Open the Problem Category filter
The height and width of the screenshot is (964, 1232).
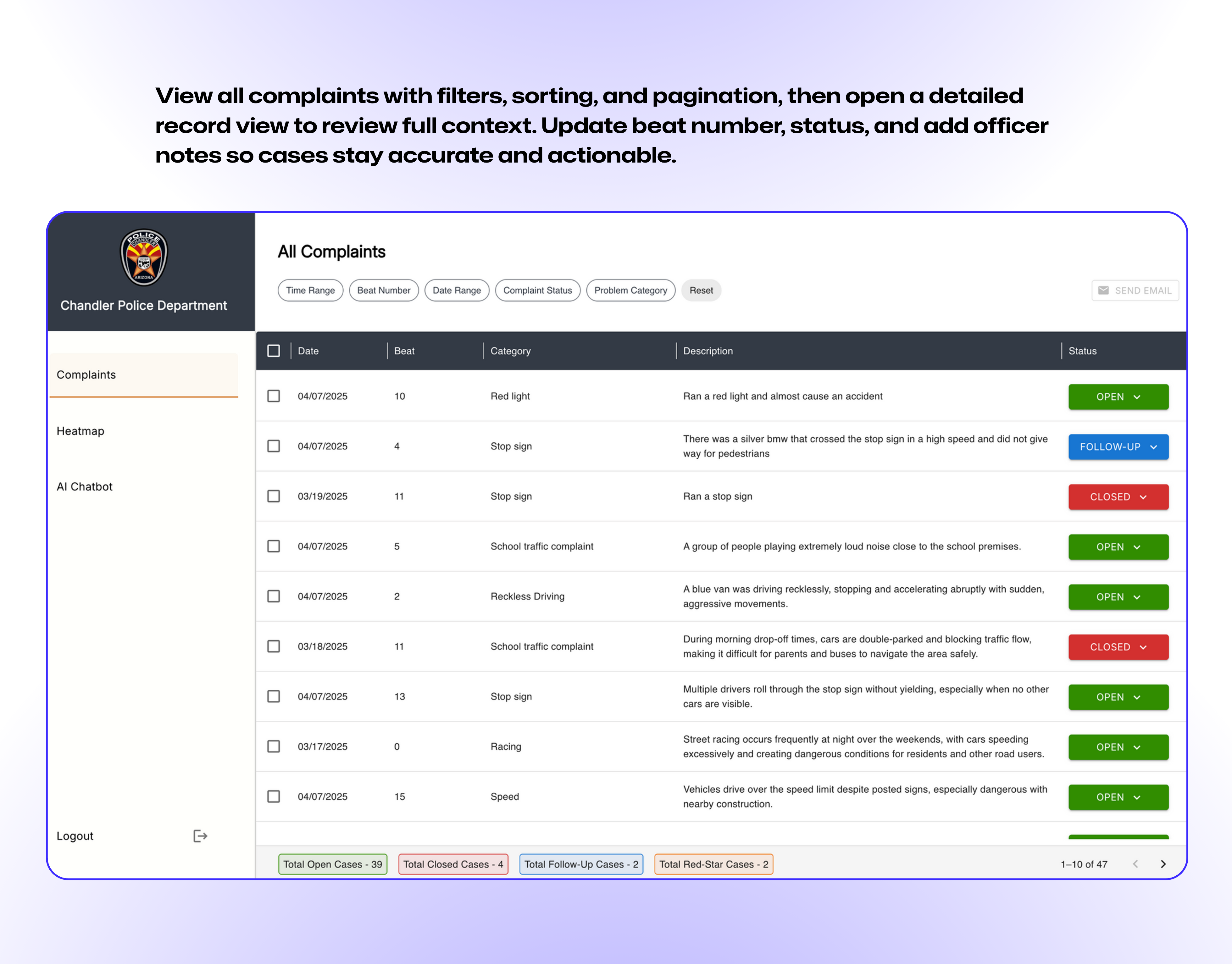(x=630, y=290)
